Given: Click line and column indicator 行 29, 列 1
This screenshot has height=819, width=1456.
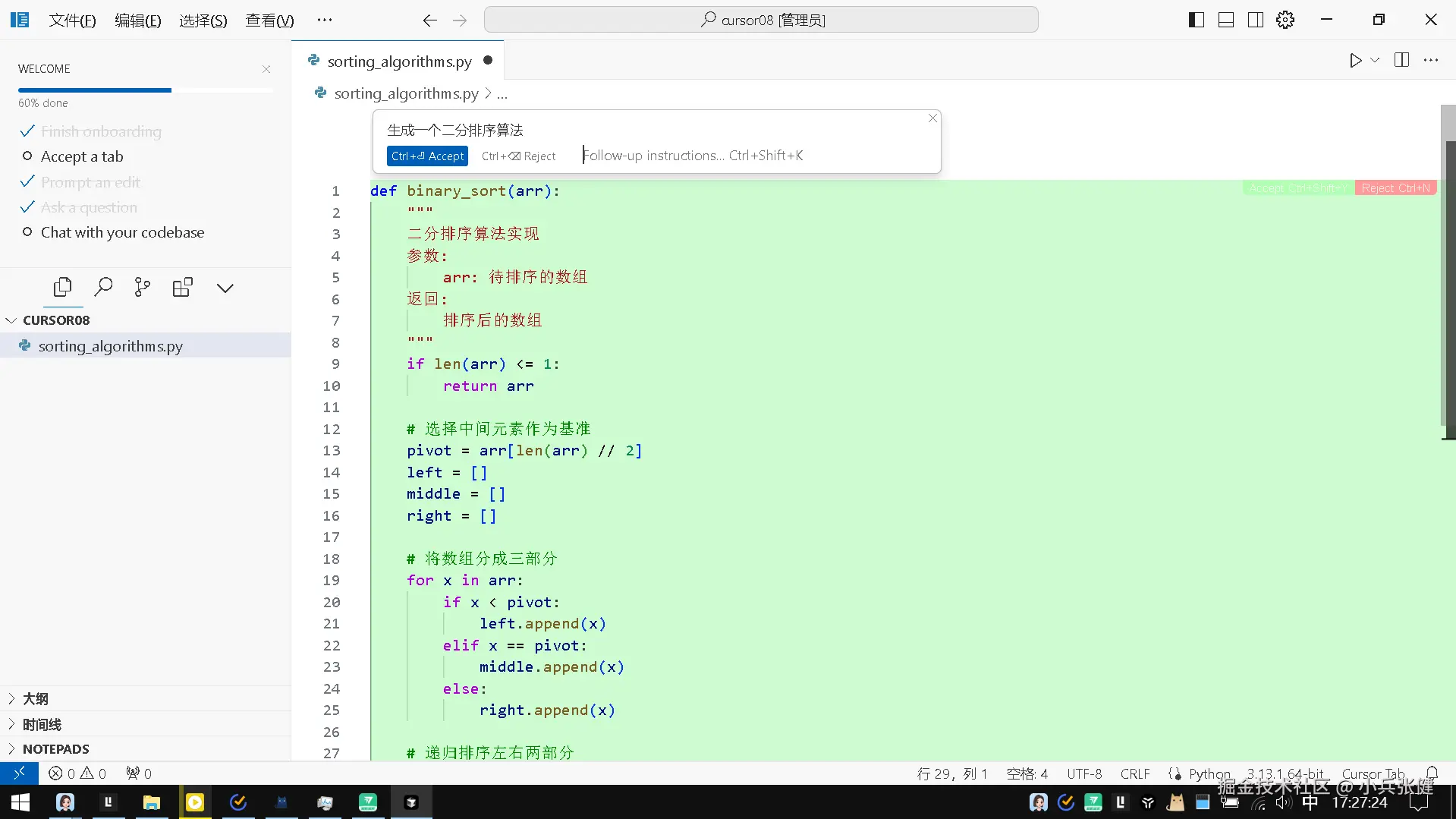Looking at the screenshot, I should pos(952,773).
